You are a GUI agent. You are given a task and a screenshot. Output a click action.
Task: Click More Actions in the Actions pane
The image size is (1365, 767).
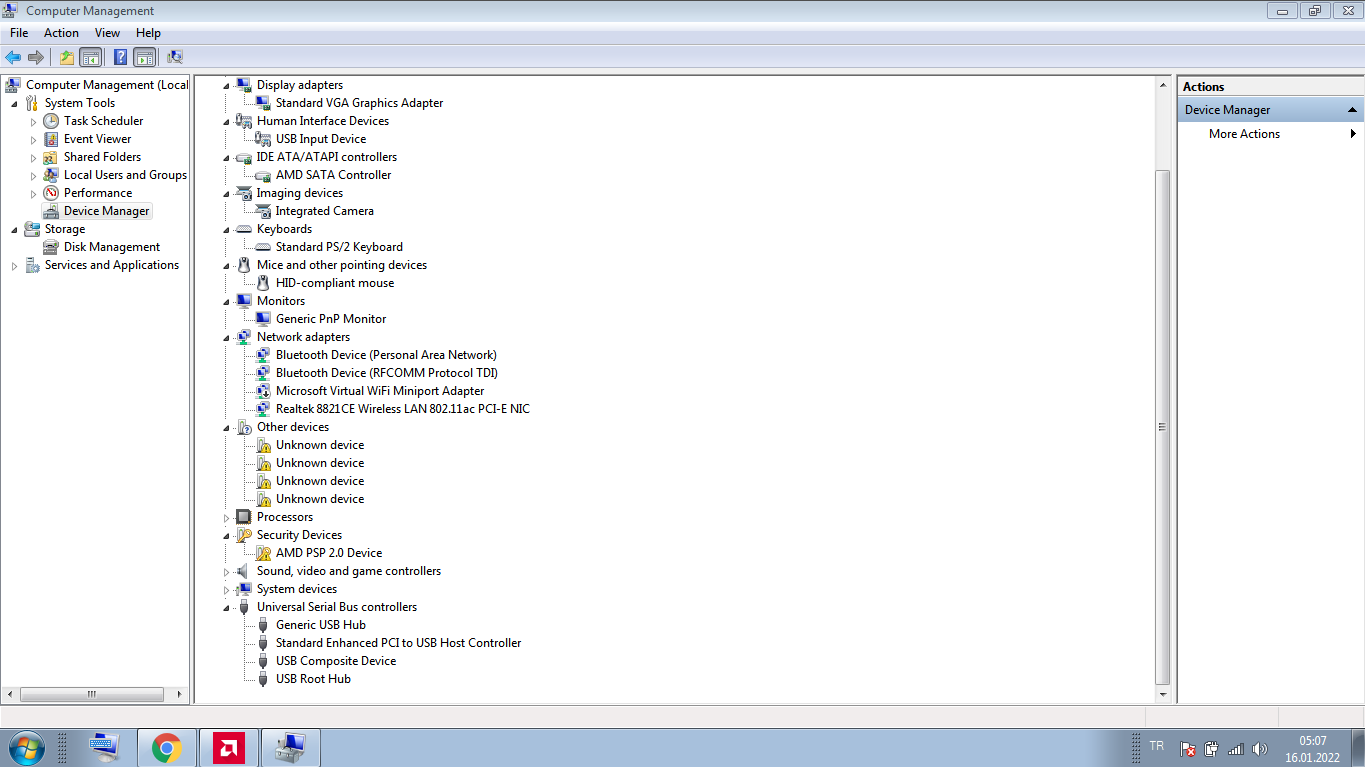pos(1244,134)
